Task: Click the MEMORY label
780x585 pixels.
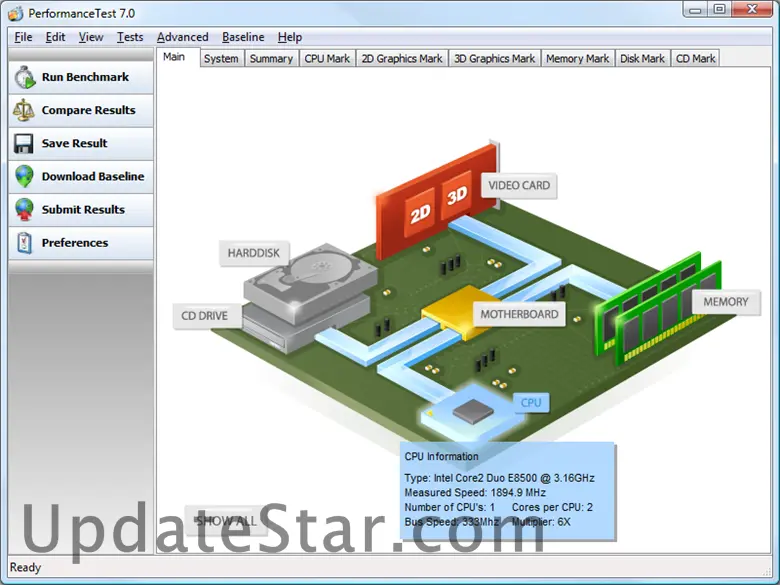Action: (726, 302)
